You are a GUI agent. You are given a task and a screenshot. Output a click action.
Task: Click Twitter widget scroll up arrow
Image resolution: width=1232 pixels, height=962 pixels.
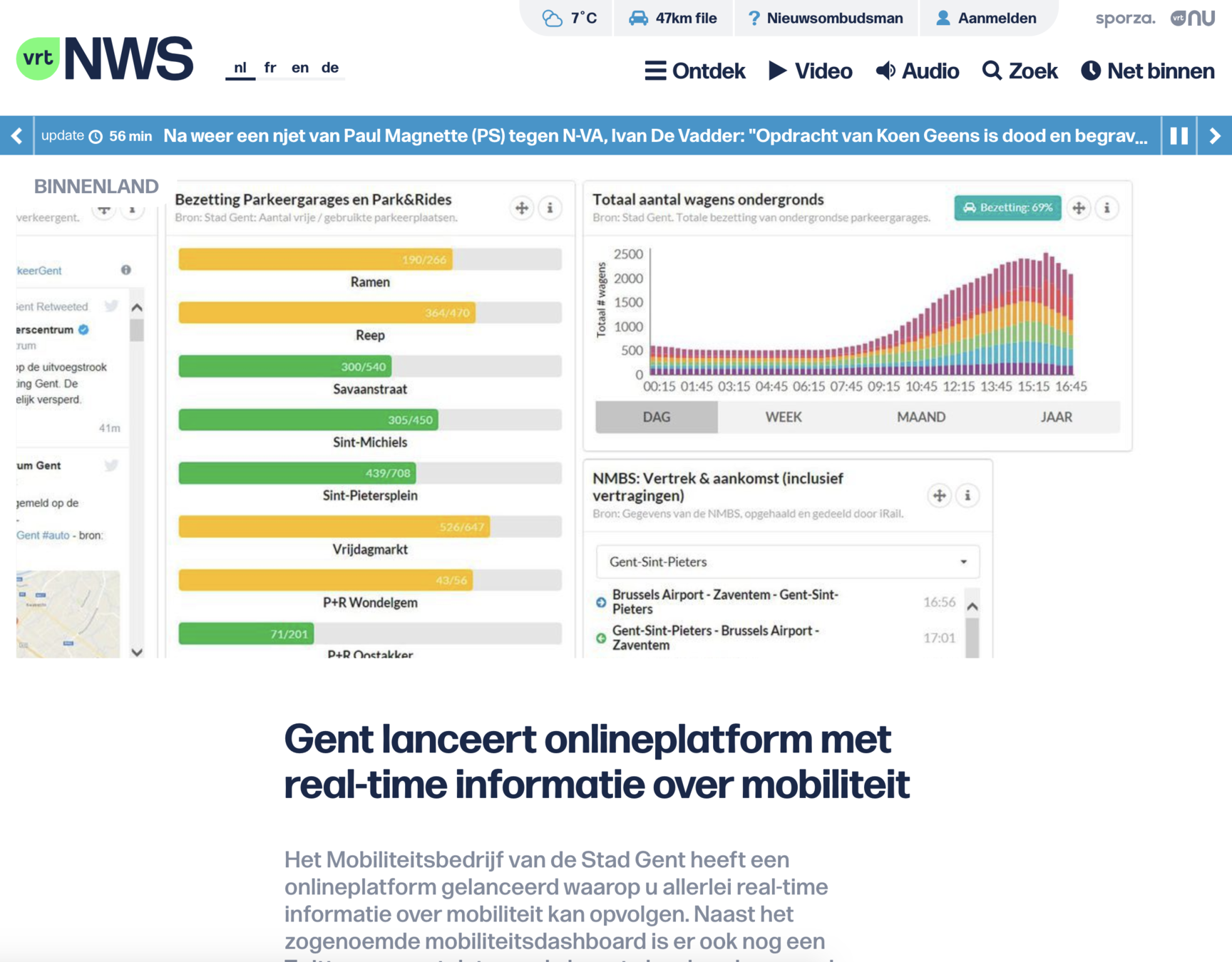click(x=137, y=308)
